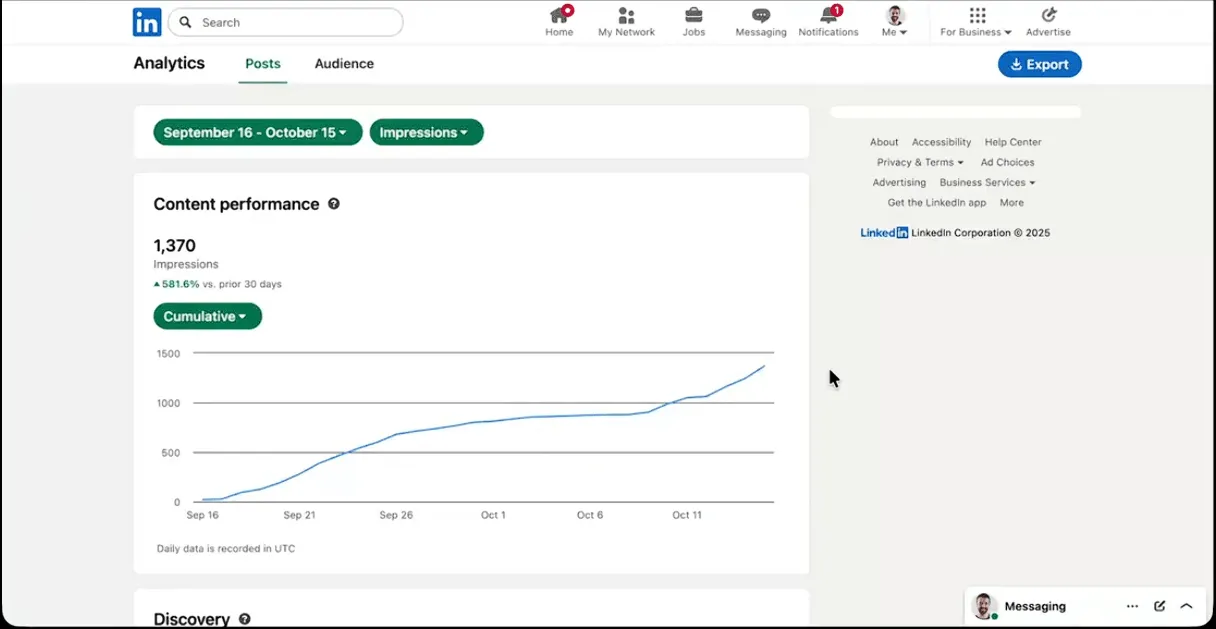Open the September 16 - October 15 date selector

257,132
